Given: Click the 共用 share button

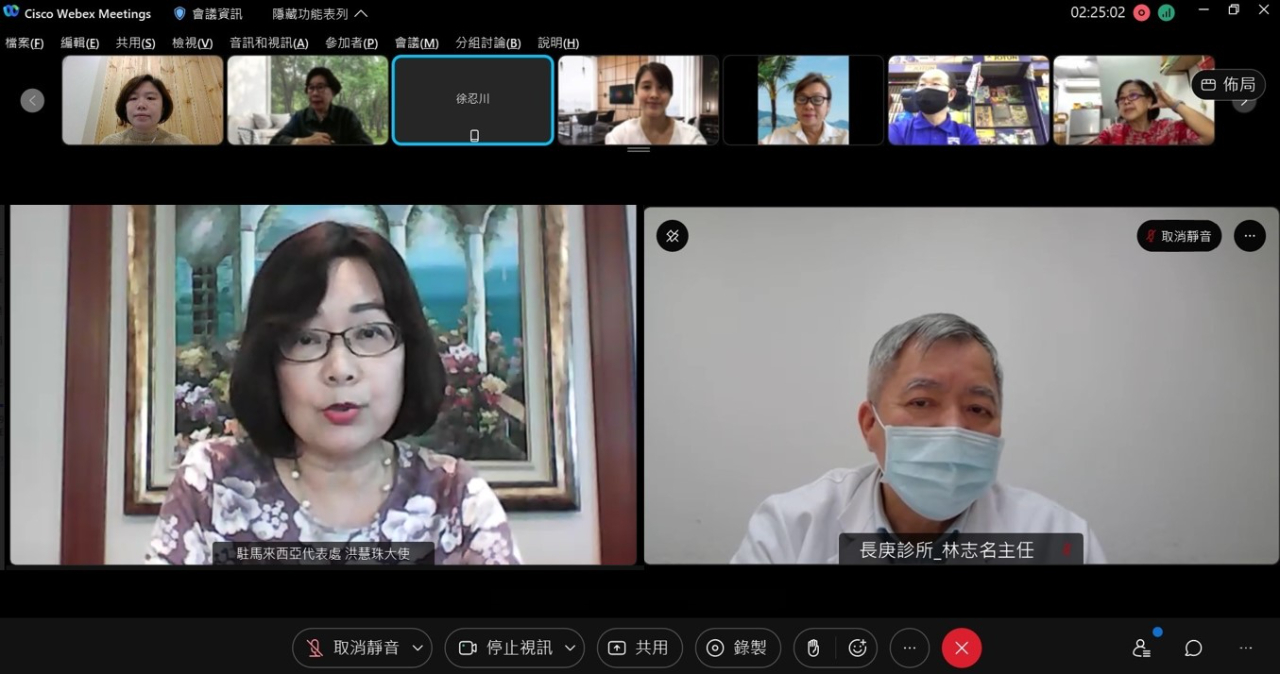Looking at the screenshot, I should click(x=640, y=648).
